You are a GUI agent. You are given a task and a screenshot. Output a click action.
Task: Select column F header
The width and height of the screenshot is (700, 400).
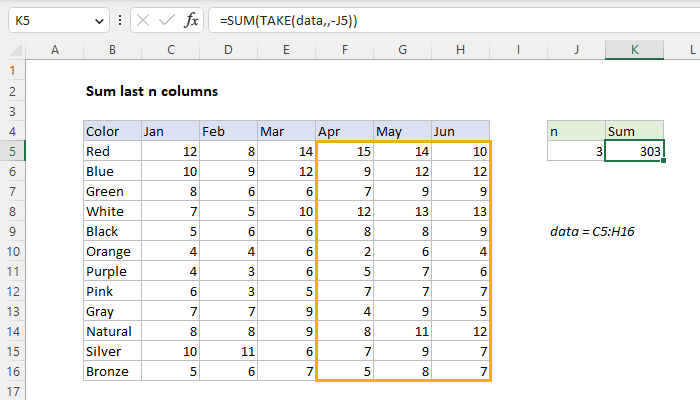click(x=345, y=50)
